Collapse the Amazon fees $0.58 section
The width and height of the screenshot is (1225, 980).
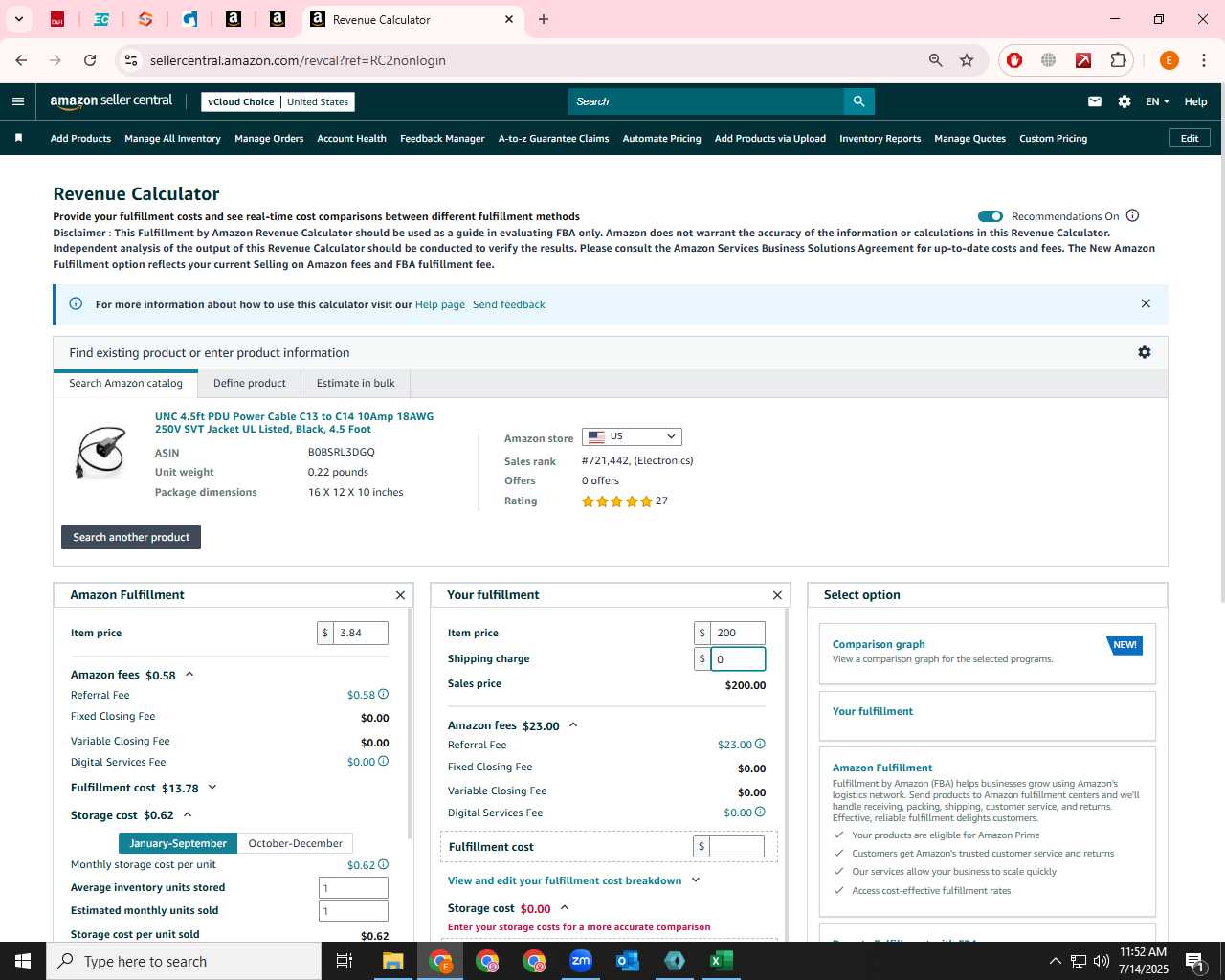click(189, 674)
